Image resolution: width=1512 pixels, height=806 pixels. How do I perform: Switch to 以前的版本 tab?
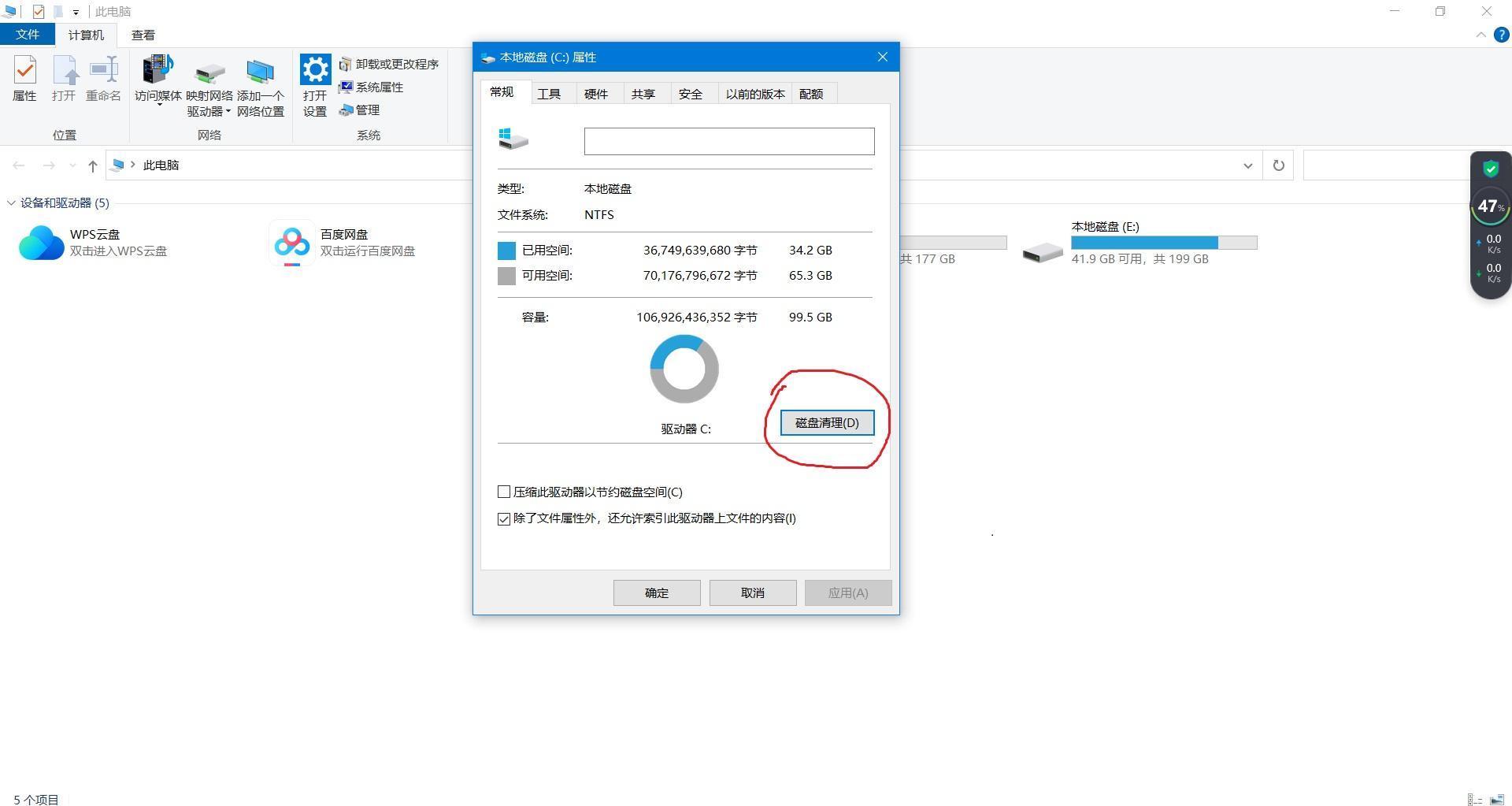[x=755, y=94]
